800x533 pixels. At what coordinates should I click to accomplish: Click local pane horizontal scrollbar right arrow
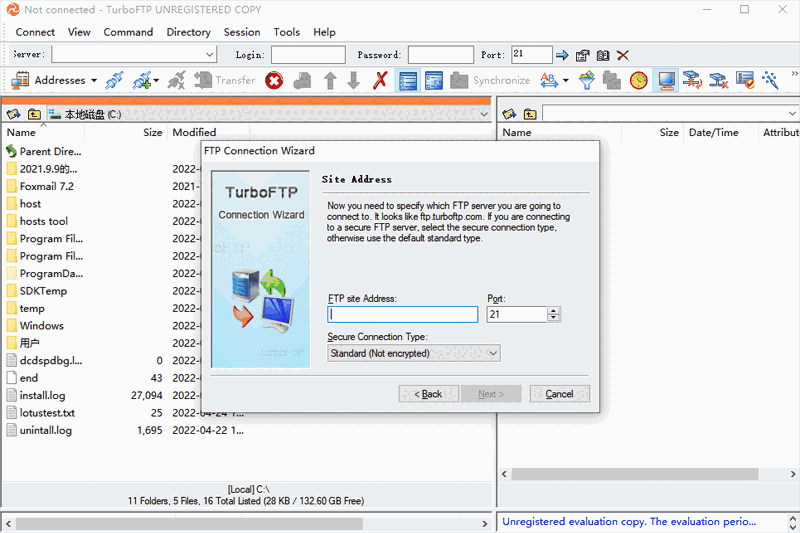(x=484, y=523)
